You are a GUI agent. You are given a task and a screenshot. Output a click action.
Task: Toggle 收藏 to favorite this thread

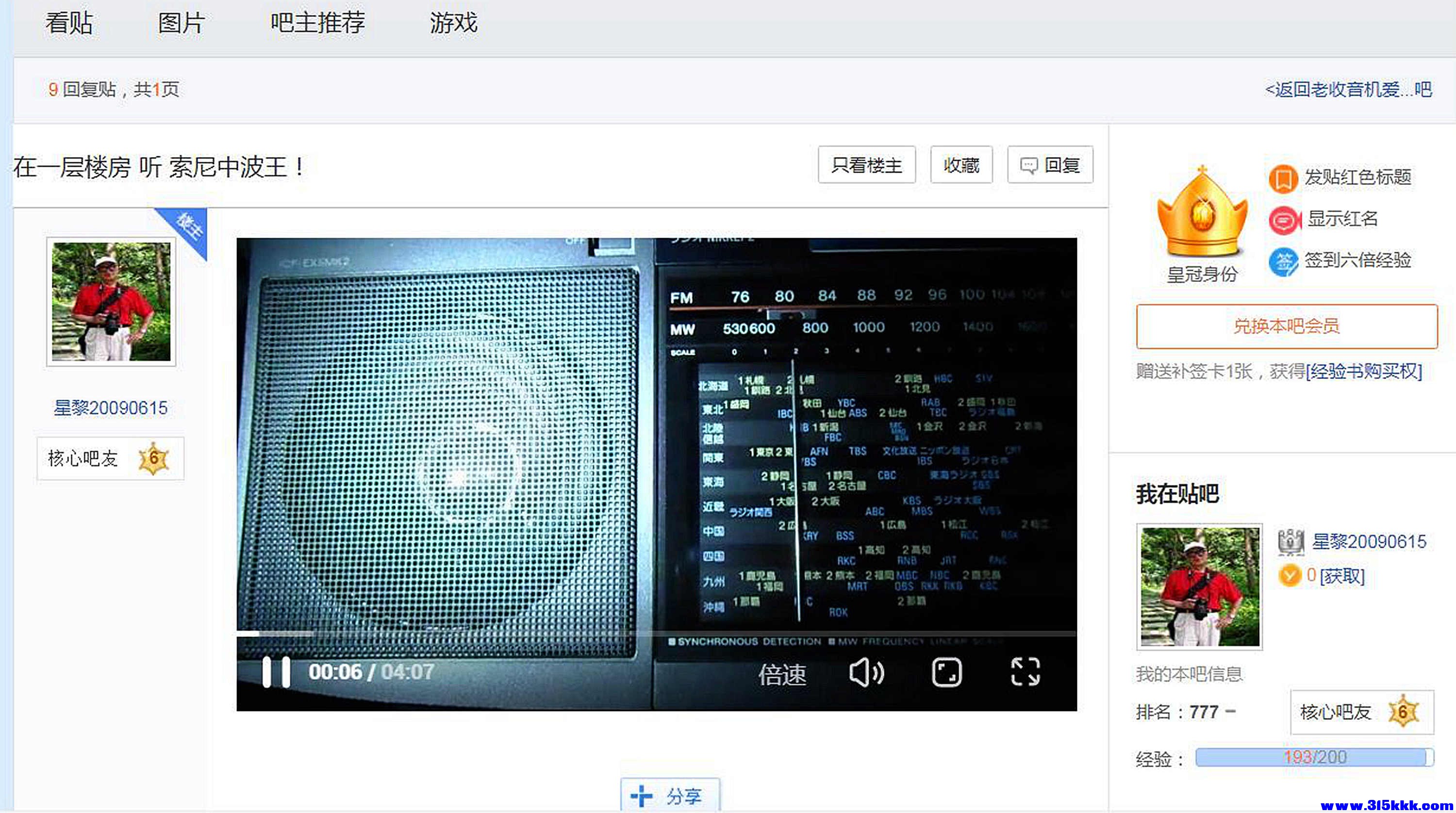[x=961, y=164]
